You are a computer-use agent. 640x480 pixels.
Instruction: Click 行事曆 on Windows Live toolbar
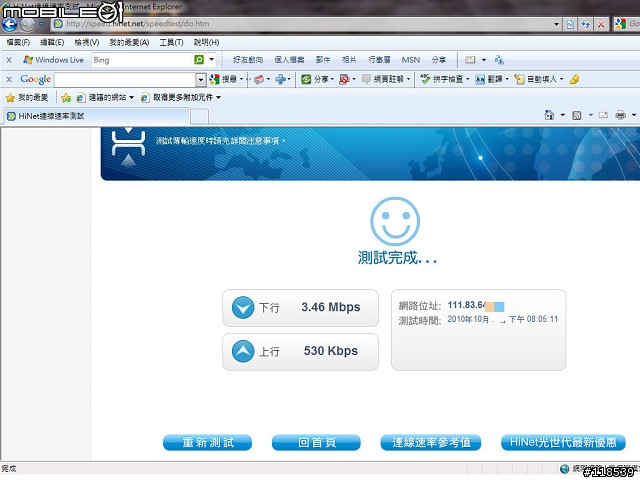point(379,60)
